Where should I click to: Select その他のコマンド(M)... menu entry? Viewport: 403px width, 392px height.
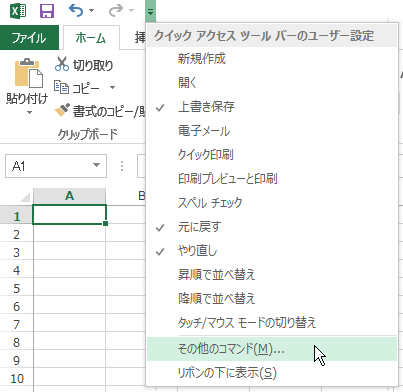pos(272,349)
